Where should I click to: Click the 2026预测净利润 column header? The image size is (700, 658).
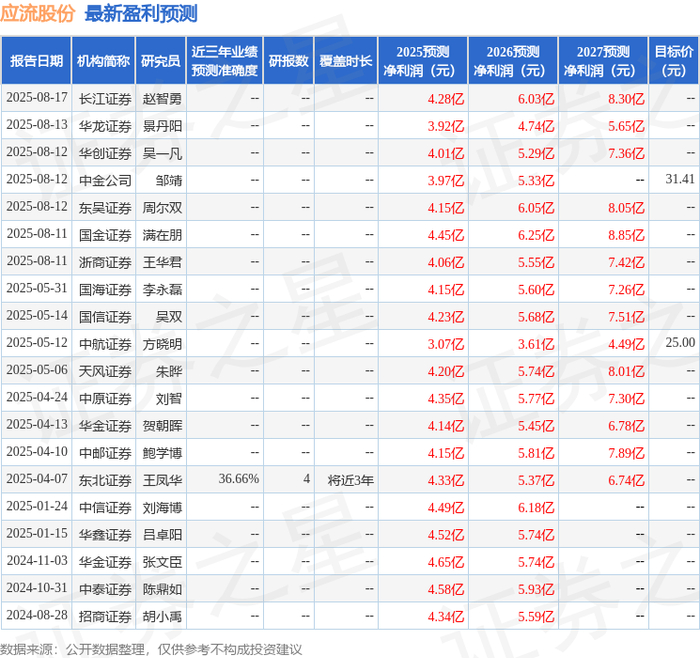513,61
